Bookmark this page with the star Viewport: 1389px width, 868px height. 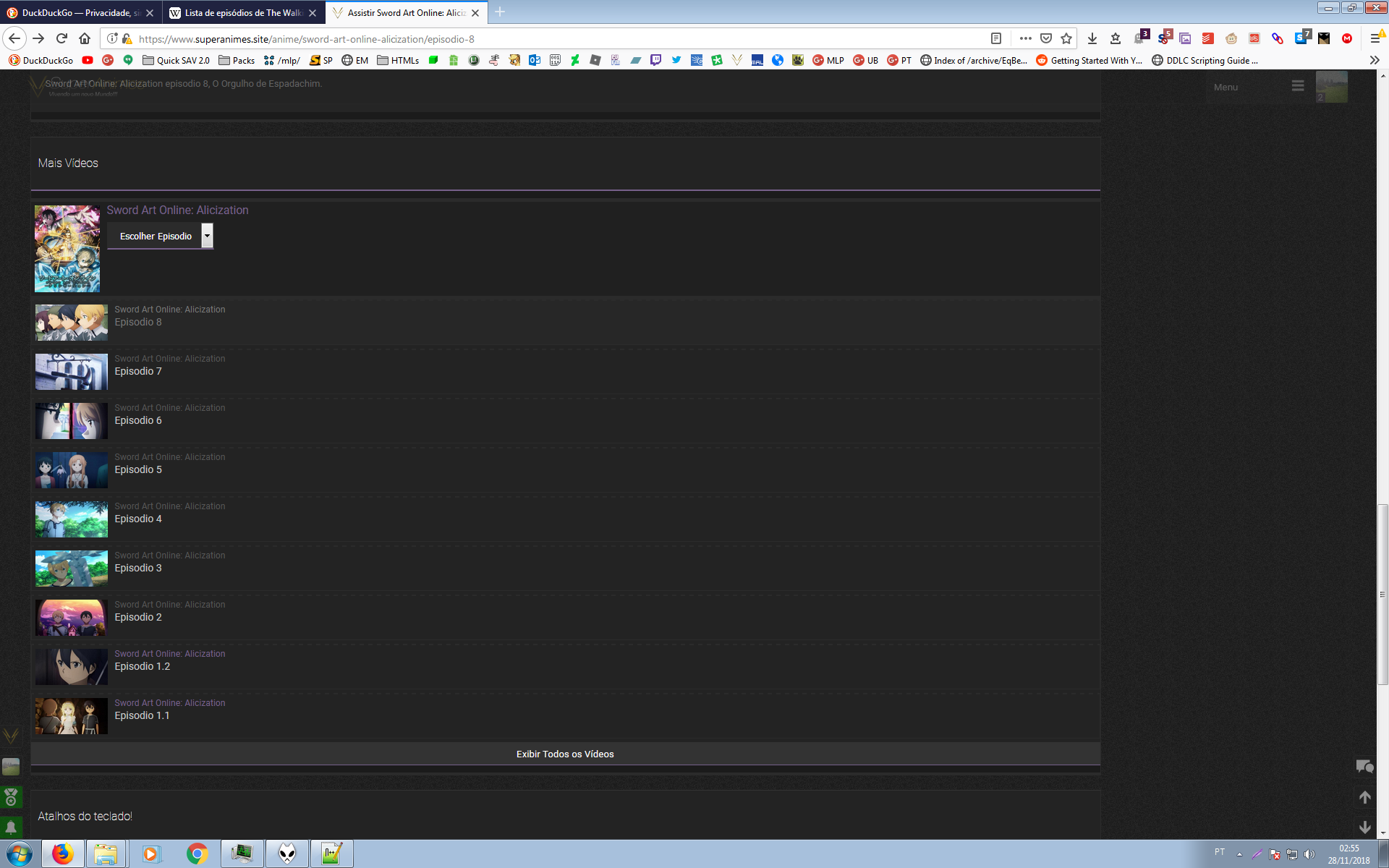click(1066, 38)
